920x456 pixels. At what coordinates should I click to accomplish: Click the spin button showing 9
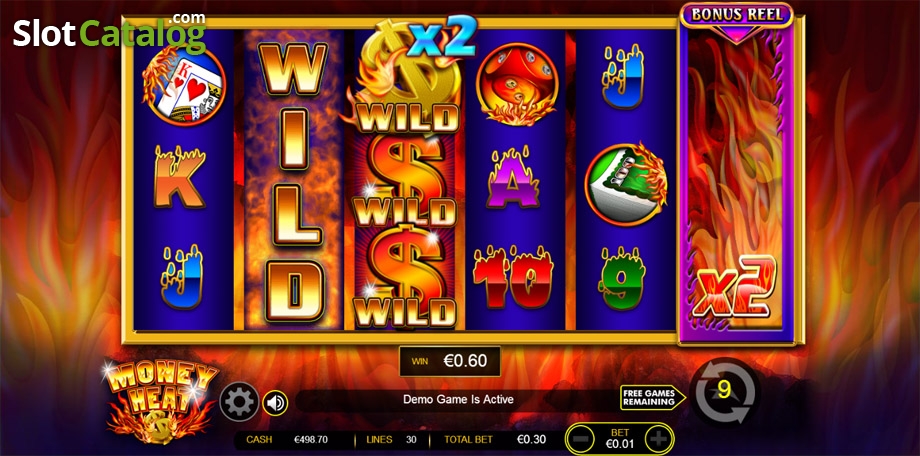pyautogui.click(x=725, y=391)
